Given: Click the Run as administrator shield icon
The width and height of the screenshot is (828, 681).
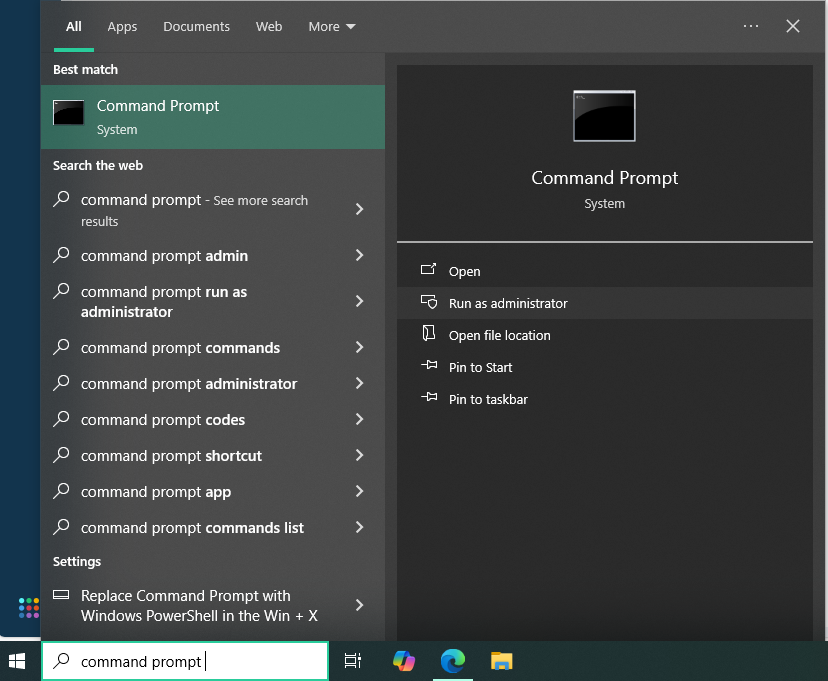Looking at the screenshot, I should point(428,302).
